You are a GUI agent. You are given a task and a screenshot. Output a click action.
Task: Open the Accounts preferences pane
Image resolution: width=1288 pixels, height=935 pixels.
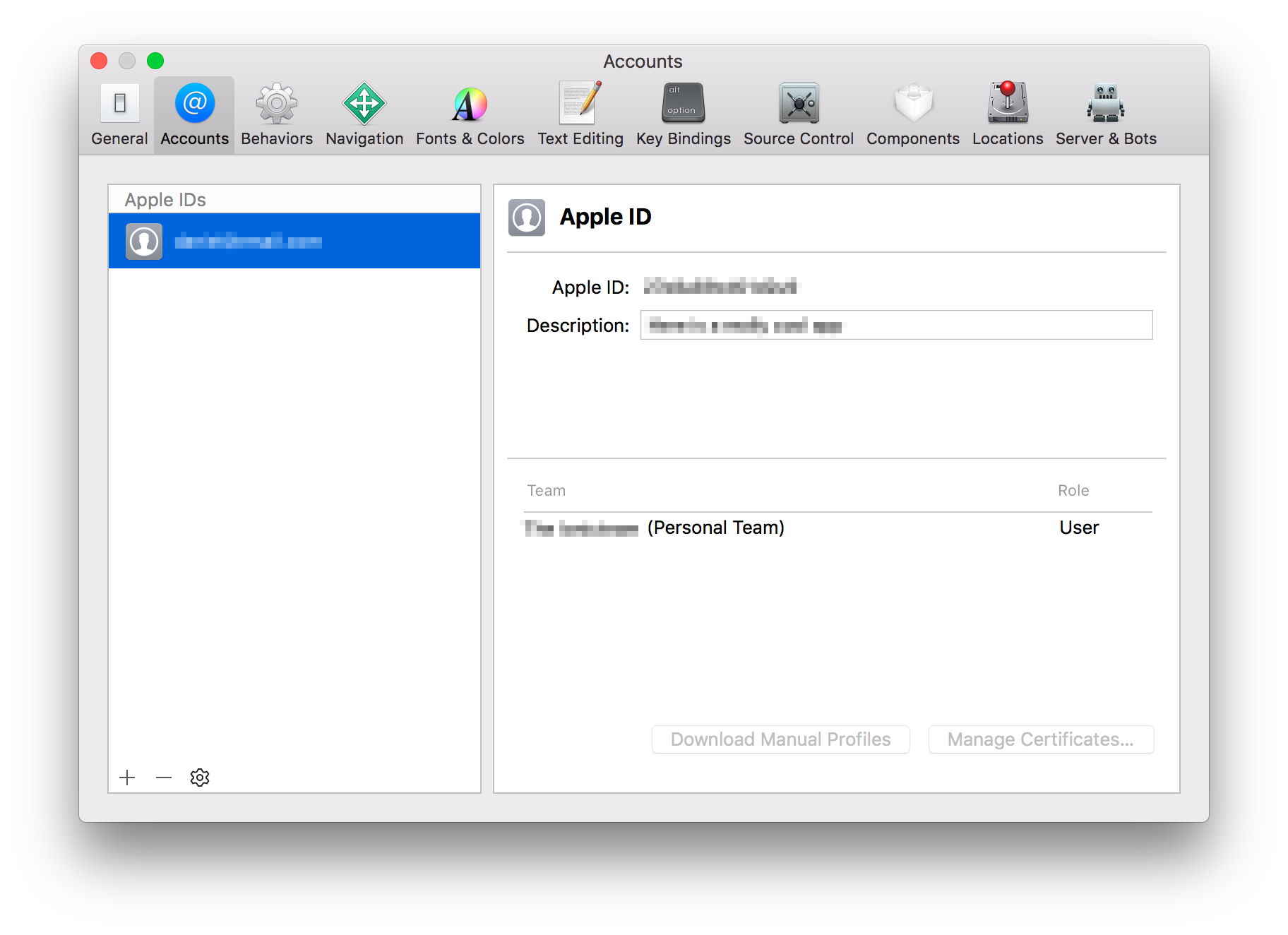(x=193, y=113)
